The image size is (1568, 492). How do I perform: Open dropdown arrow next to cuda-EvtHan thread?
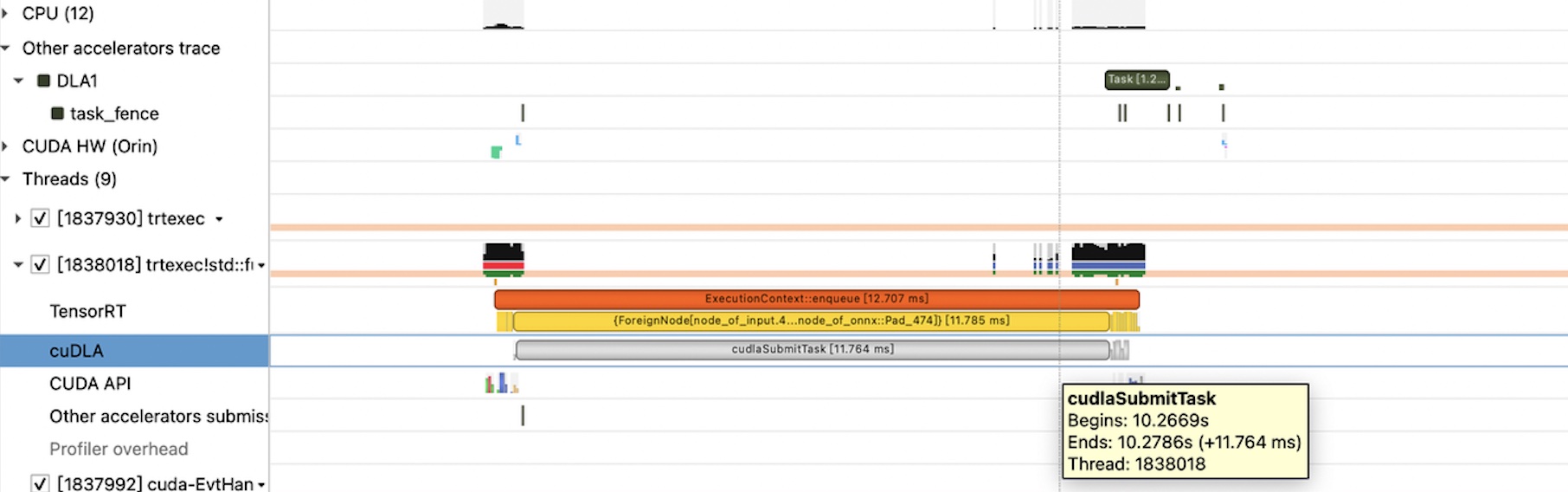coord(261,484)
